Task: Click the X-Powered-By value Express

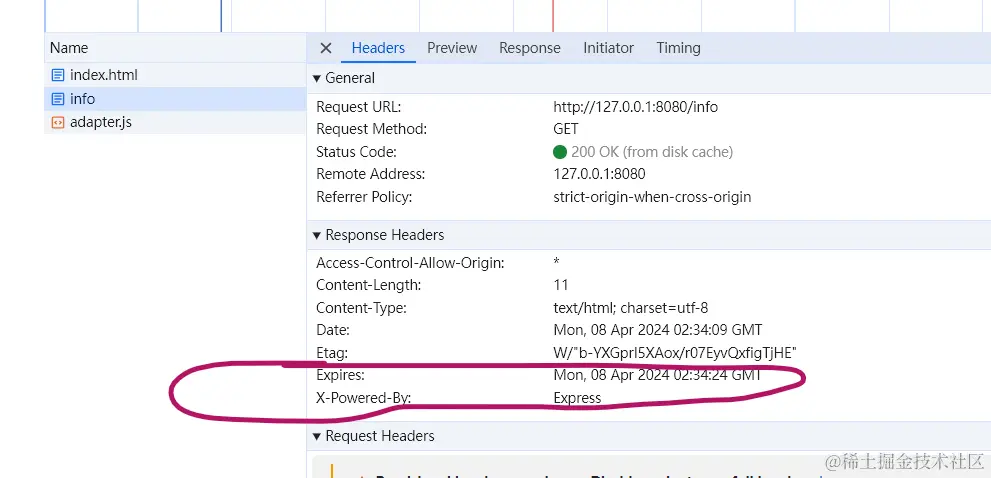Action: 577,398
